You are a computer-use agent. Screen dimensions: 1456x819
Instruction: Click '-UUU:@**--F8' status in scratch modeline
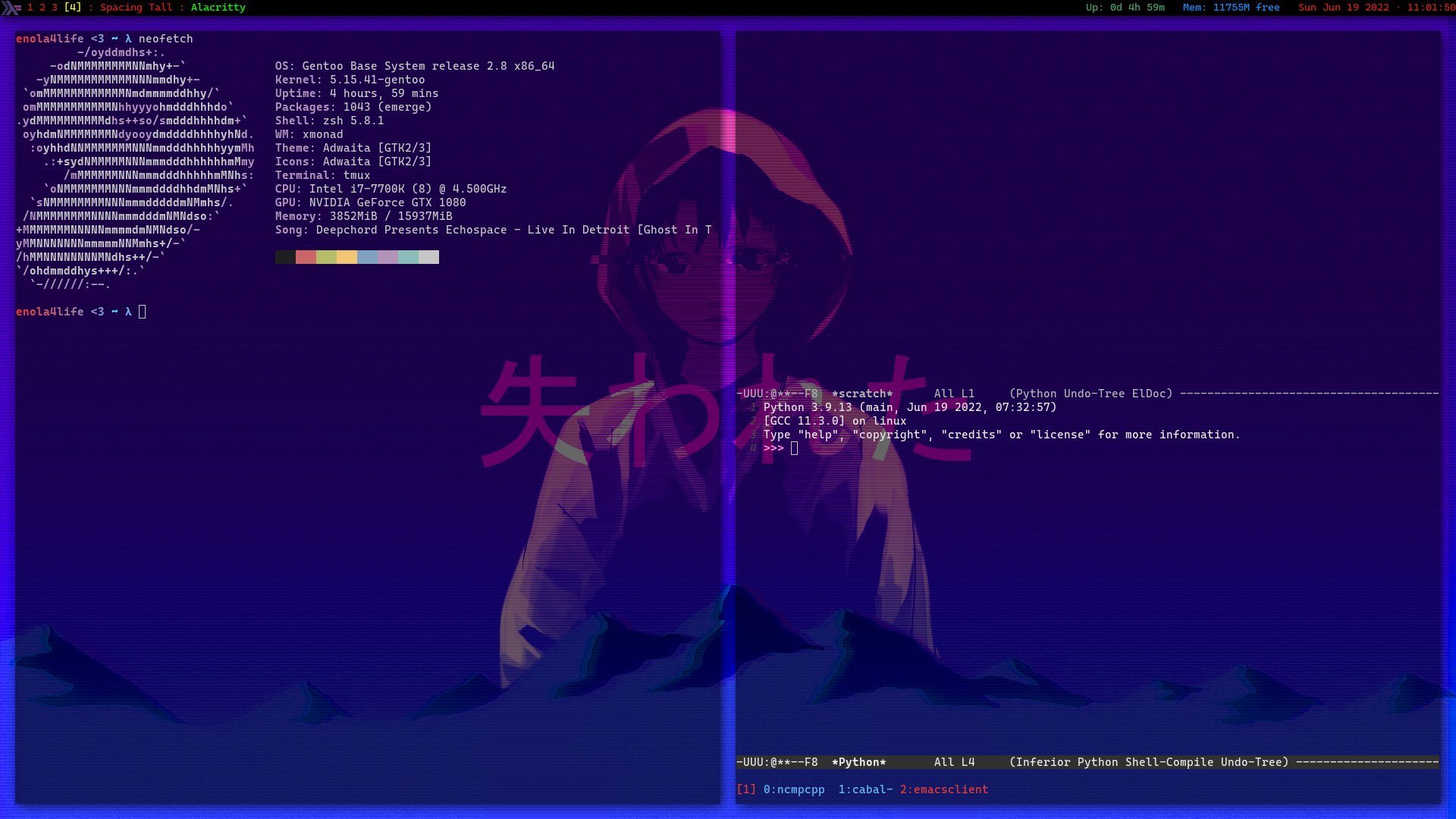point(777,394)
